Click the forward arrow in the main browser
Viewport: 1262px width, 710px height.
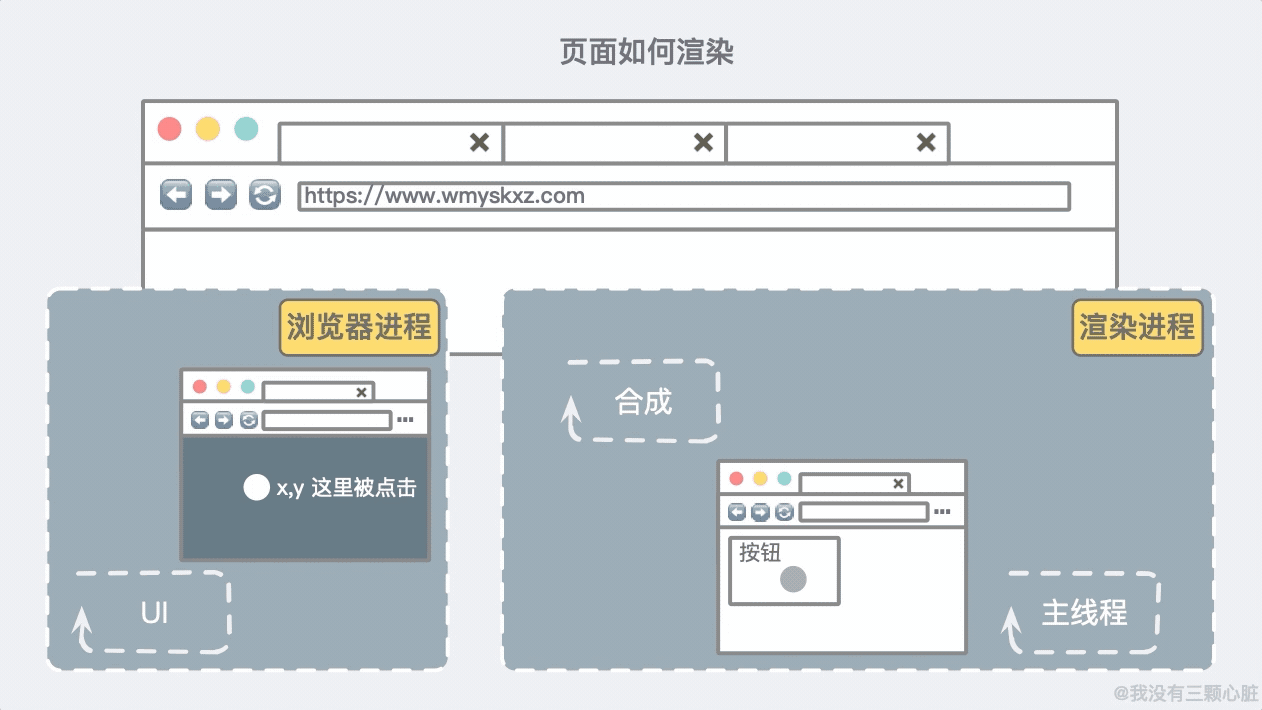click(x=221, y=195)
